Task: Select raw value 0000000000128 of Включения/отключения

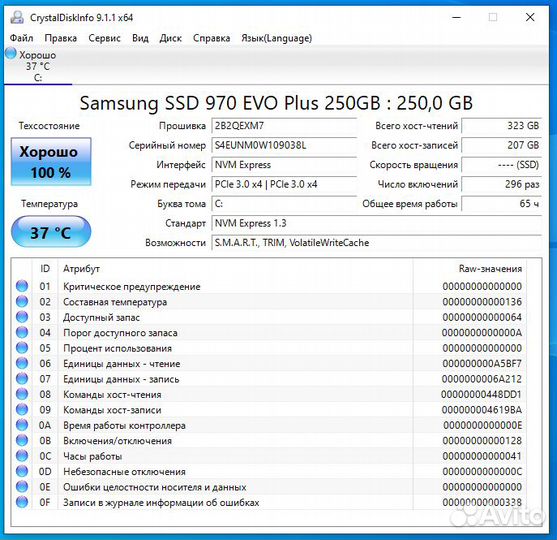Action: click(482, 441)
